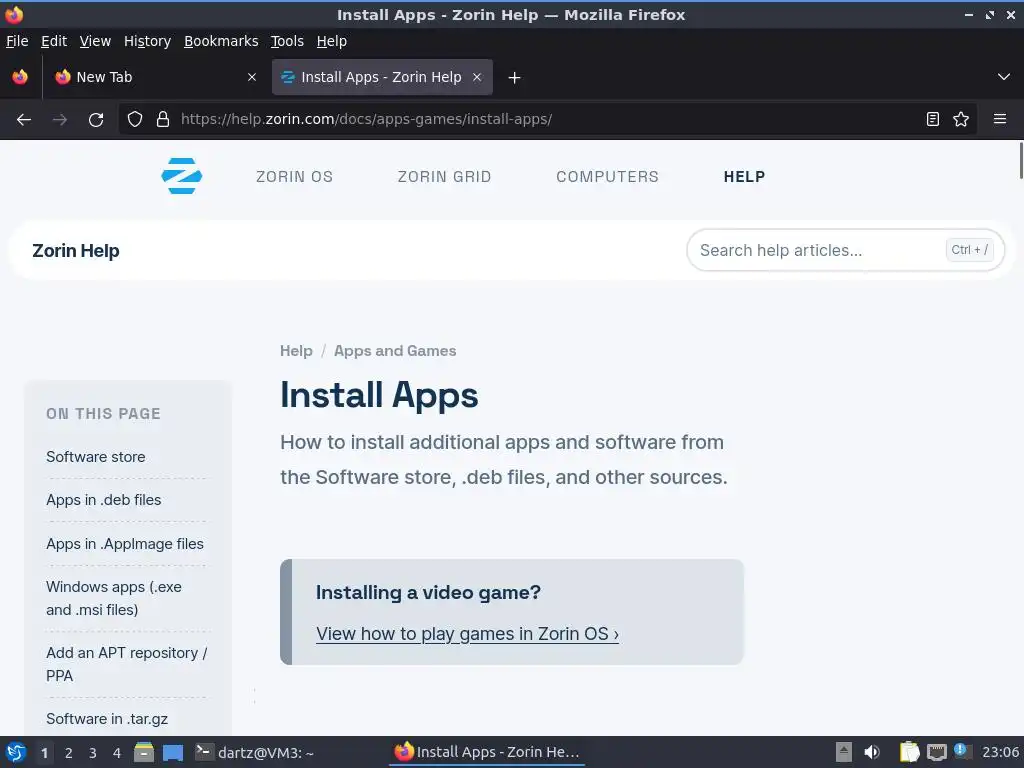
Task: Switch to workspace 3
Action: coord(93,753)
